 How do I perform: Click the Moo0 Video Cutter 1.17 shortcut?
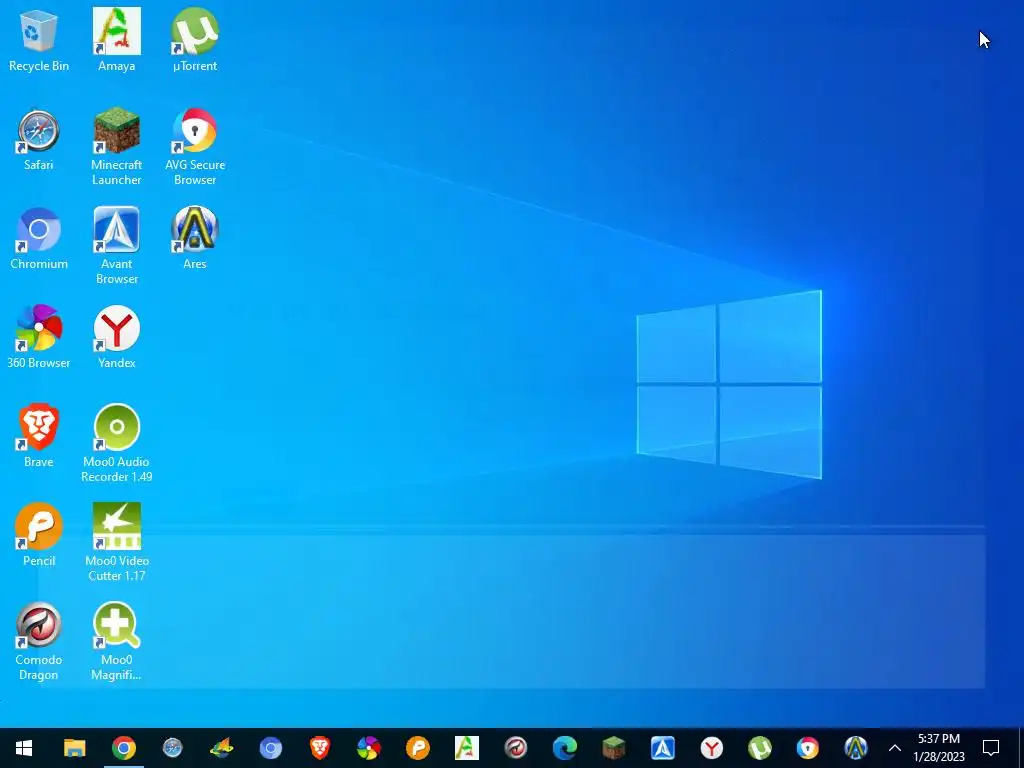(x=116, y=543)
